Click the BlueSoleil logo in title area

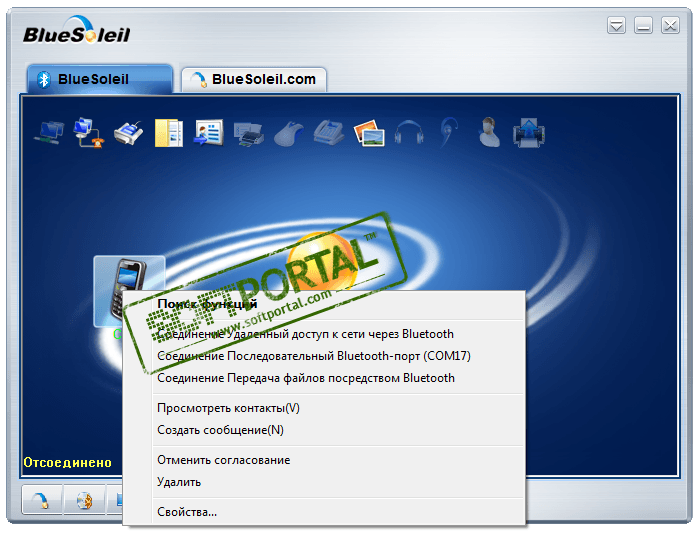(76, 30)
